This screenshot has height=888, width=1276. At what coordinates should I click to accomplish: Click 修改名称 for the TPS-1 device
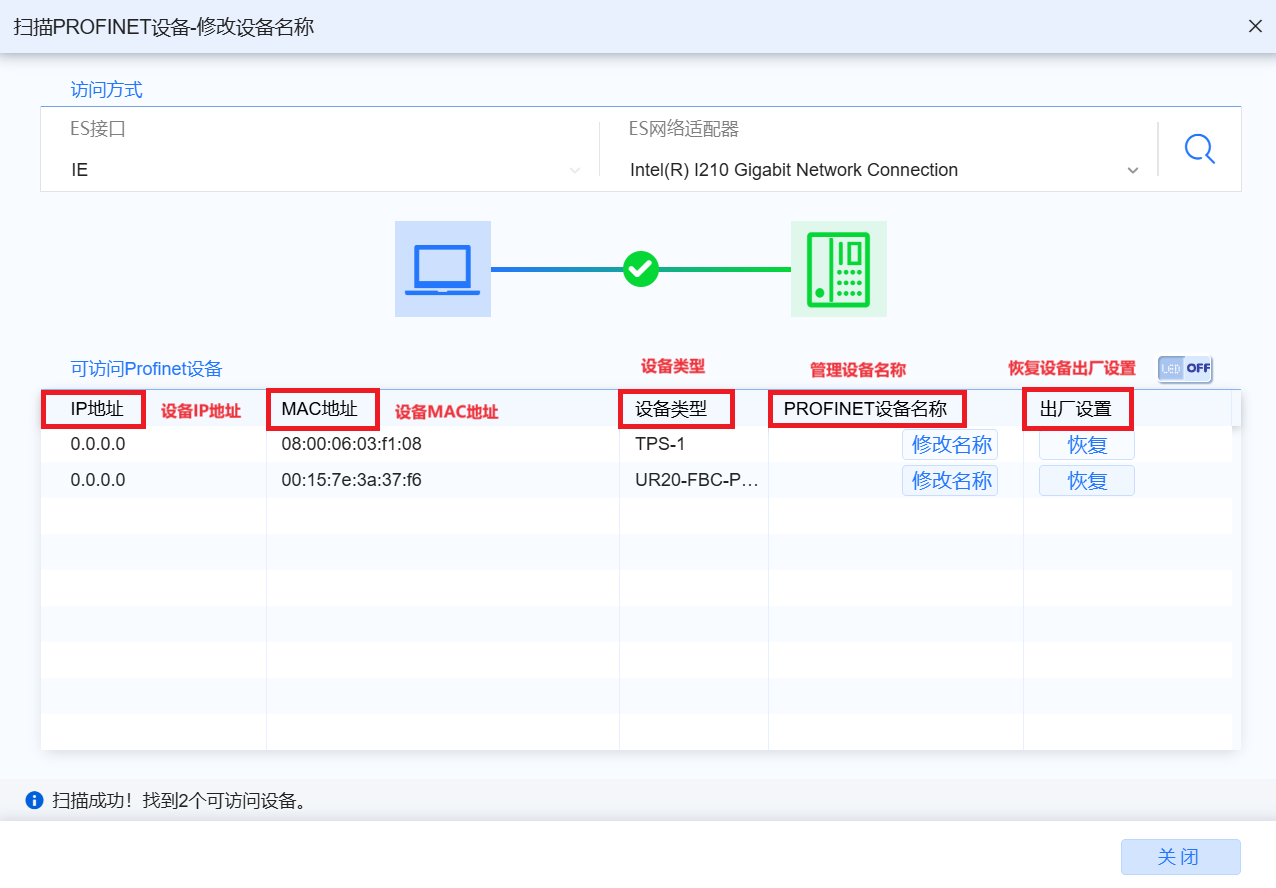pos(950,445)
